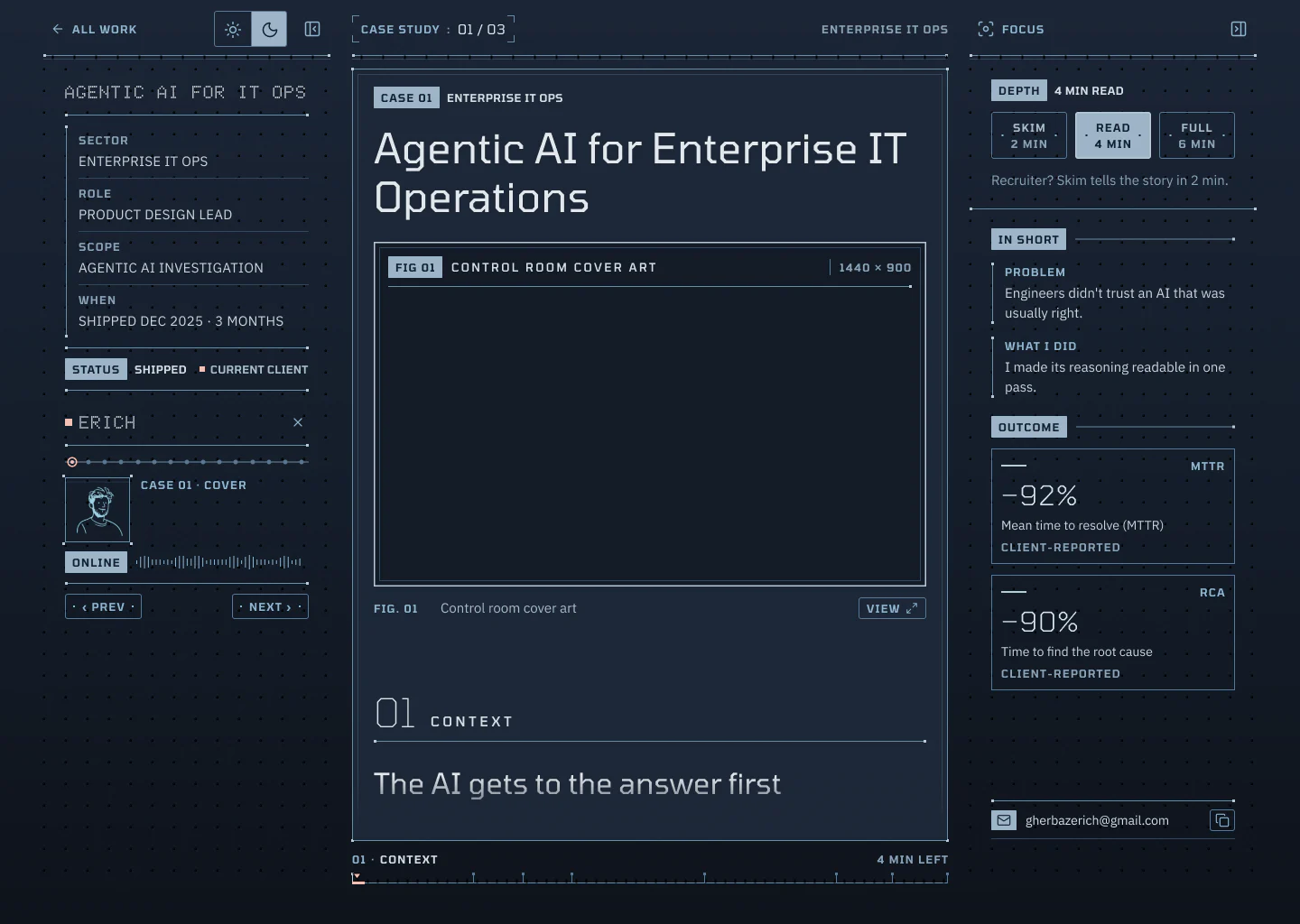
Task: Go to the Next slide
Action: 270,606
